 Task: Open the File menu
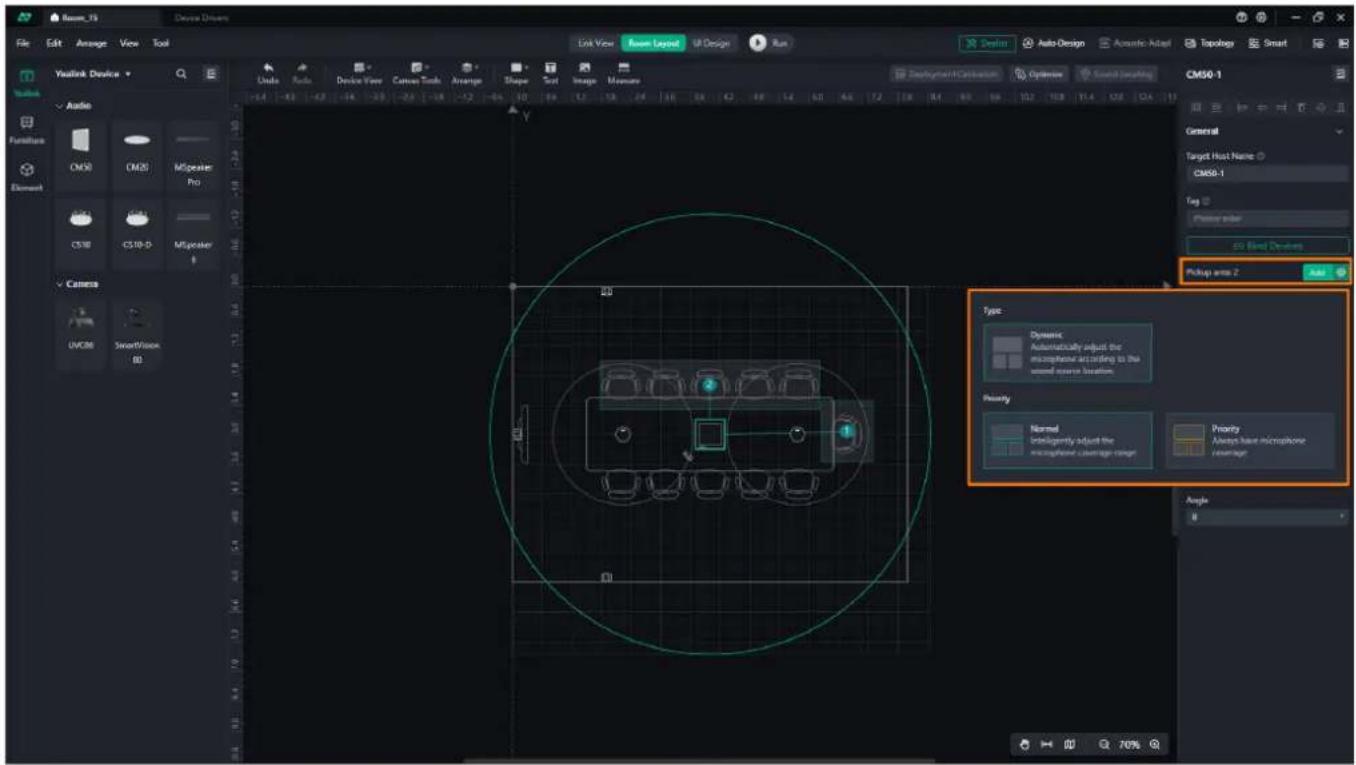click(23, 43)
